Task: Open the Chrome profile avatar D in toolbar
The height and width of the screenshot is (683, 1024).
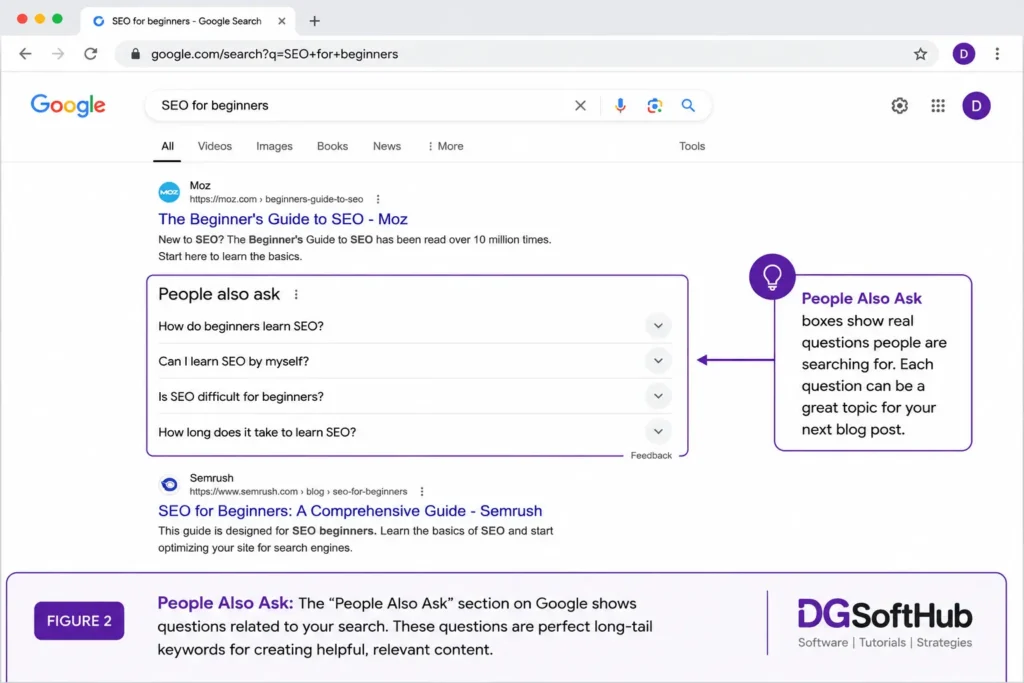Action: point(963,54)
